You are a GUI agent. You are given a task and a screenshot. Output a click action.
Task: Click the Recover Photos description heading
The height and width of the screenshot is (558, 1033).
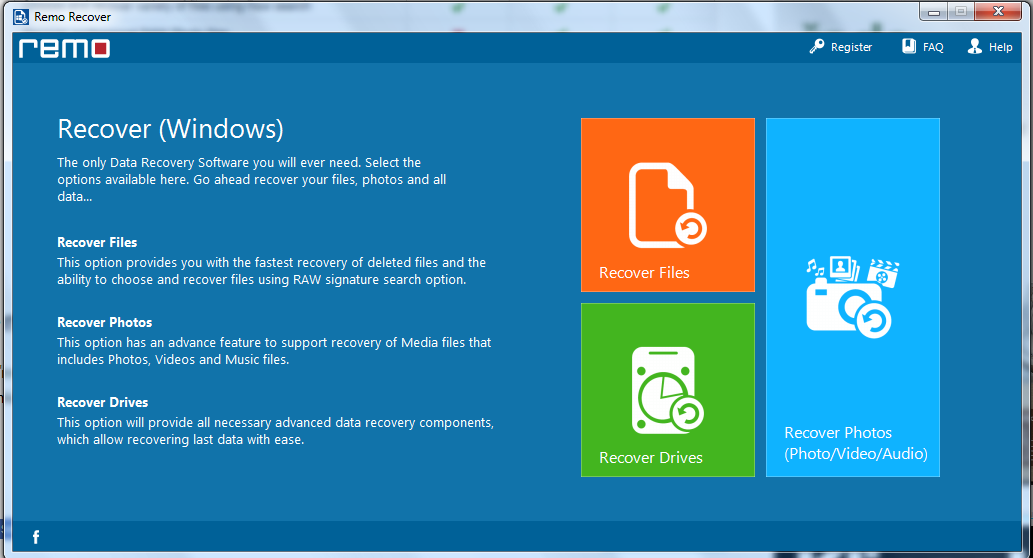[x=104, y=322]
